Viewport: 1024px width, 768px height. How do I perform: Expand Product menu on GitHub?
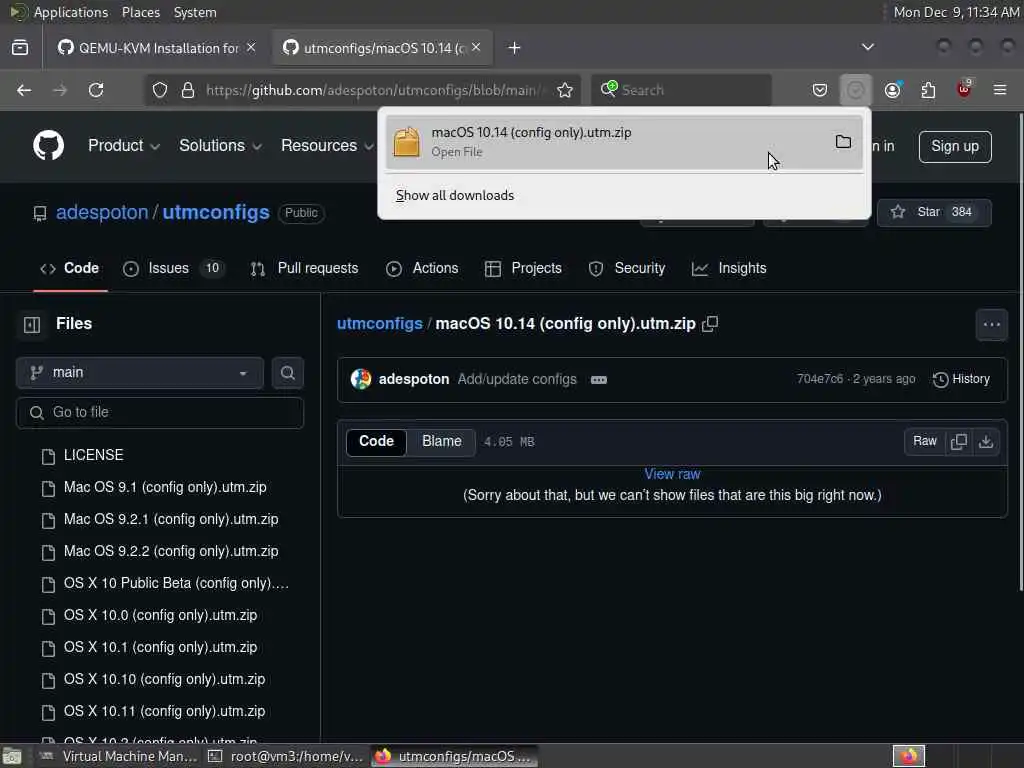124,146
